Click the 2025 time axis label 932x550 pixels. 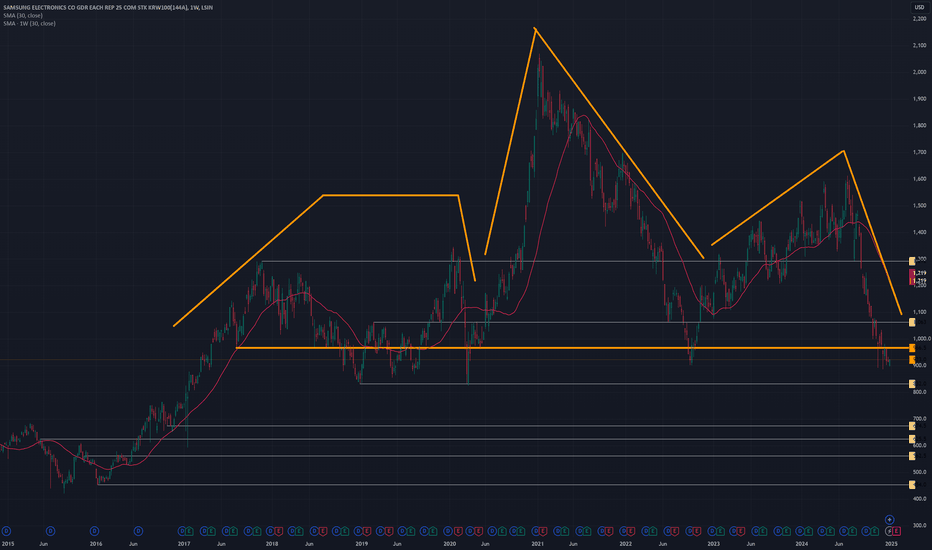tap(891, 544)
